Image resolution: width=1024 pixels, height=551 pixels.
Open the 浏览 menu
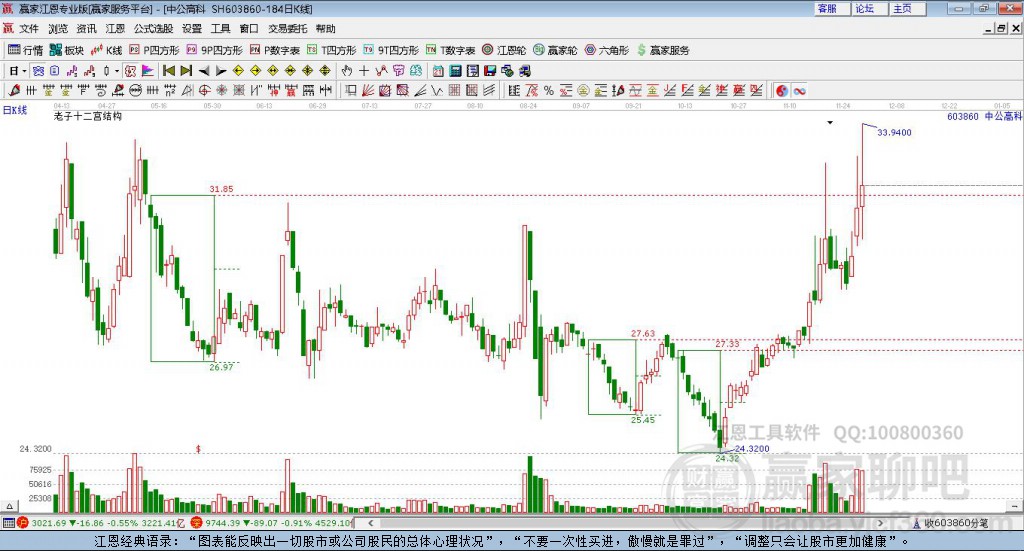[x=57, y=29]
